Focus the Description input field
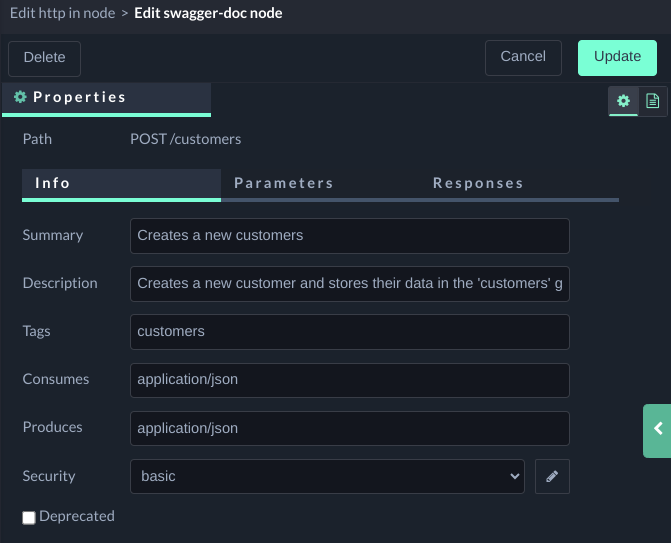The image size is (671, 543). (349, 284)
